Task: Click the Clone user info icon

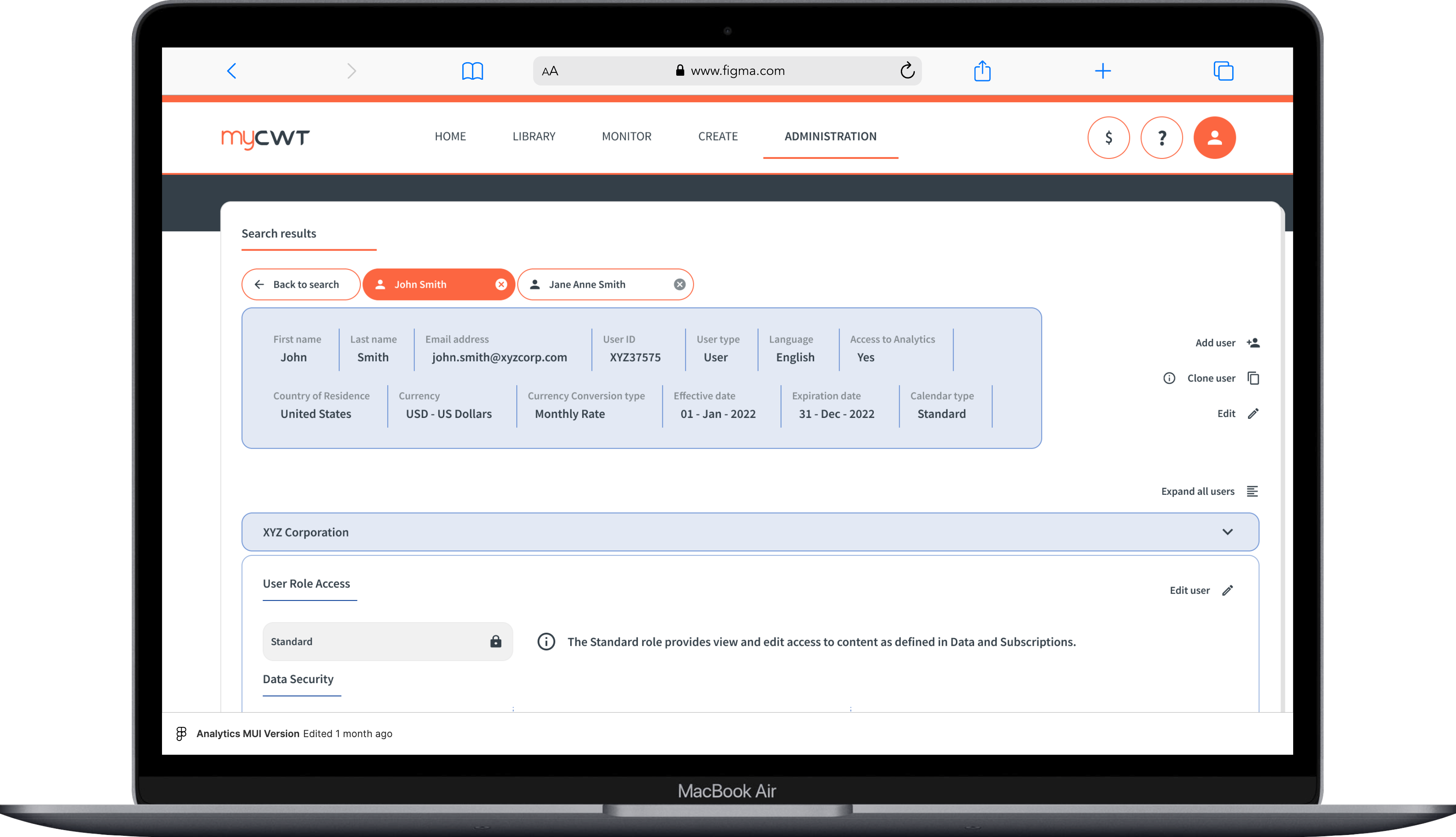Action: [x=1169, y=378]
